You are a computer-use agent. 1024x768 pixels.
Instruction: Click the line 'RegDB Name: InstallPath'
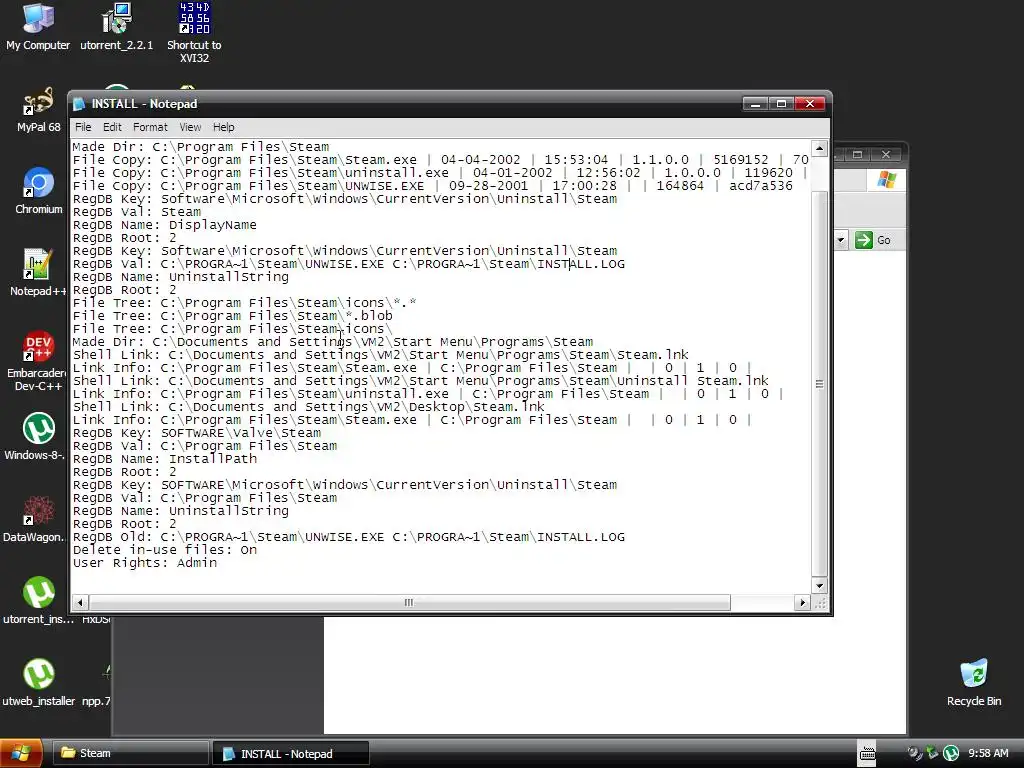(x=165, y=458)
